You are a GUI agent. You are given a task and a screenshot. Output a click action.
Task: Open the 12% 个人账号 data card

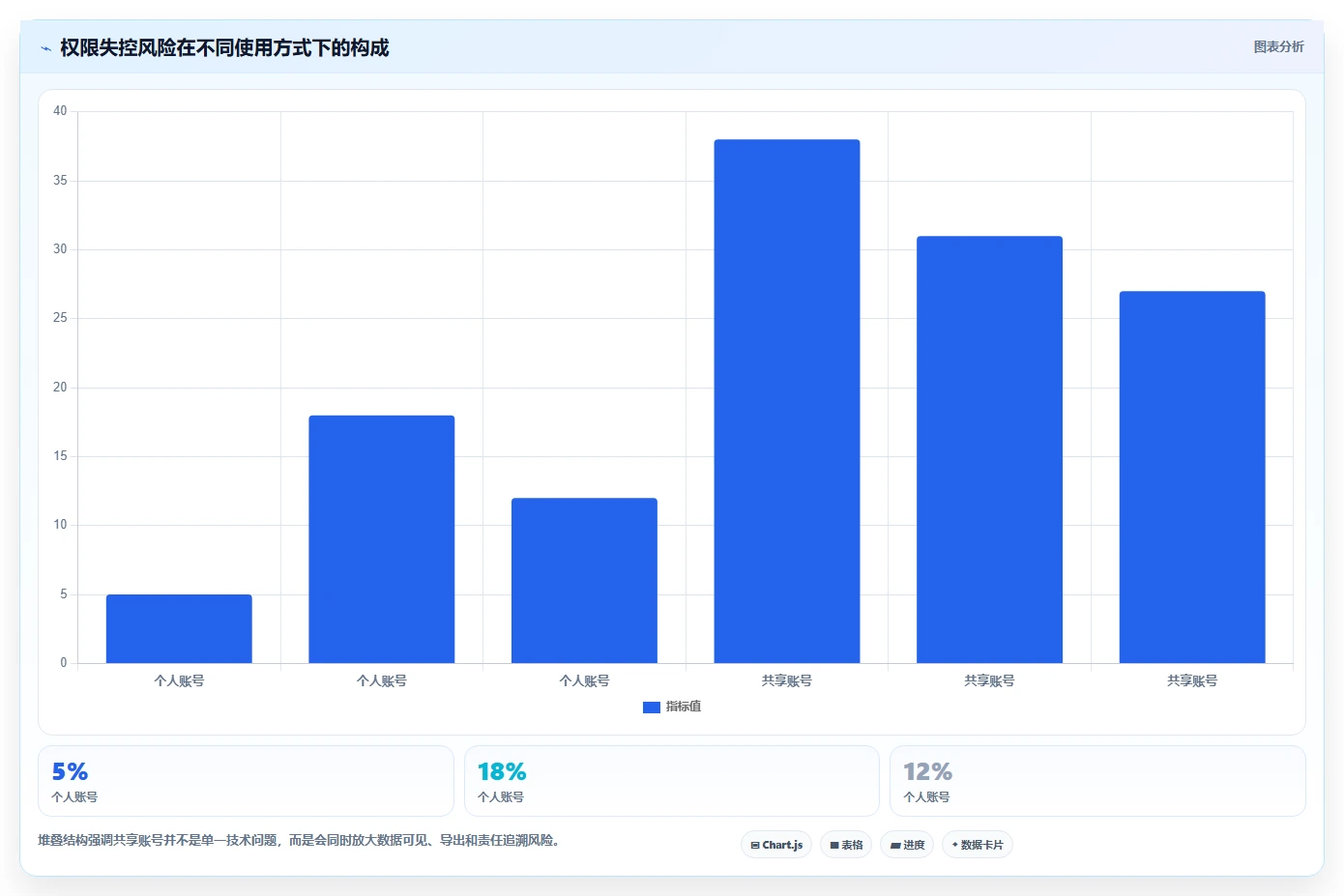click(1097, 781)
